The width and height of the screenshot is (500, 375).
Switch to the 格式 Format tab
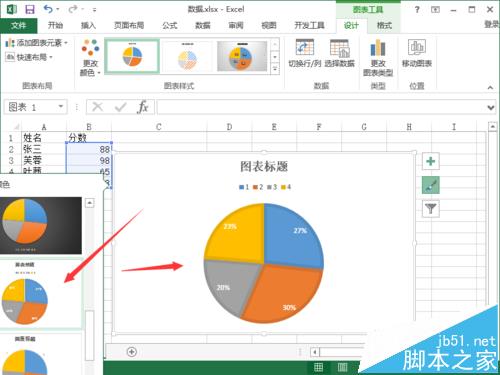[x=384, y=25]
